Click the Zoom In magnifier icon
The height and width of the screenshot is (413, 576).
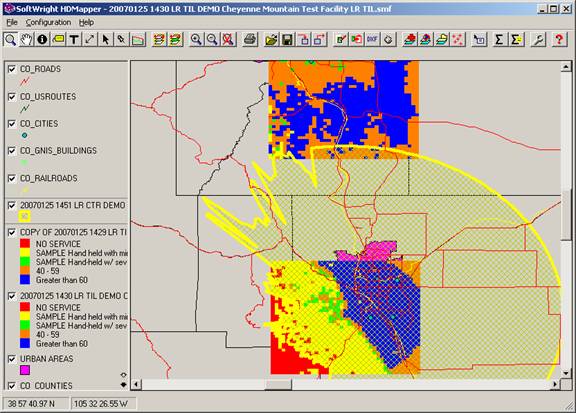pyautogui.click(x=197, y=39)
